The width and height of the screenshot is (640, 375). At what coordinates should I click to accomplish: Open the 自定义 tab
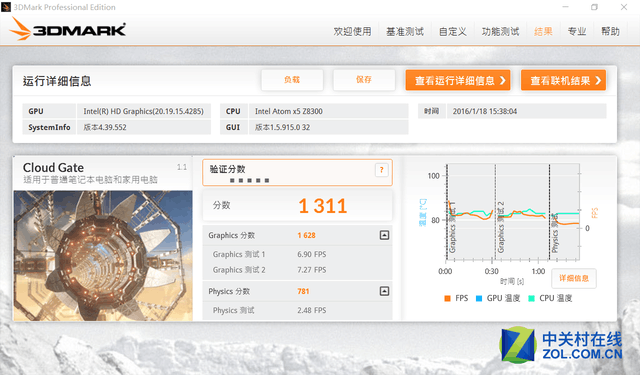453,31
